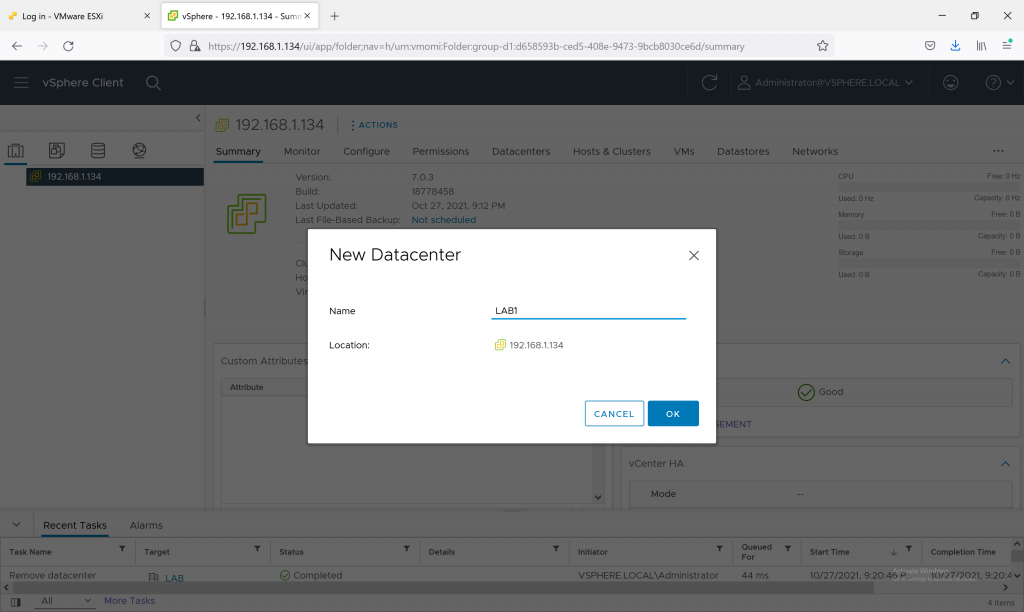Close the vSphere browser tab

[307, 16]
